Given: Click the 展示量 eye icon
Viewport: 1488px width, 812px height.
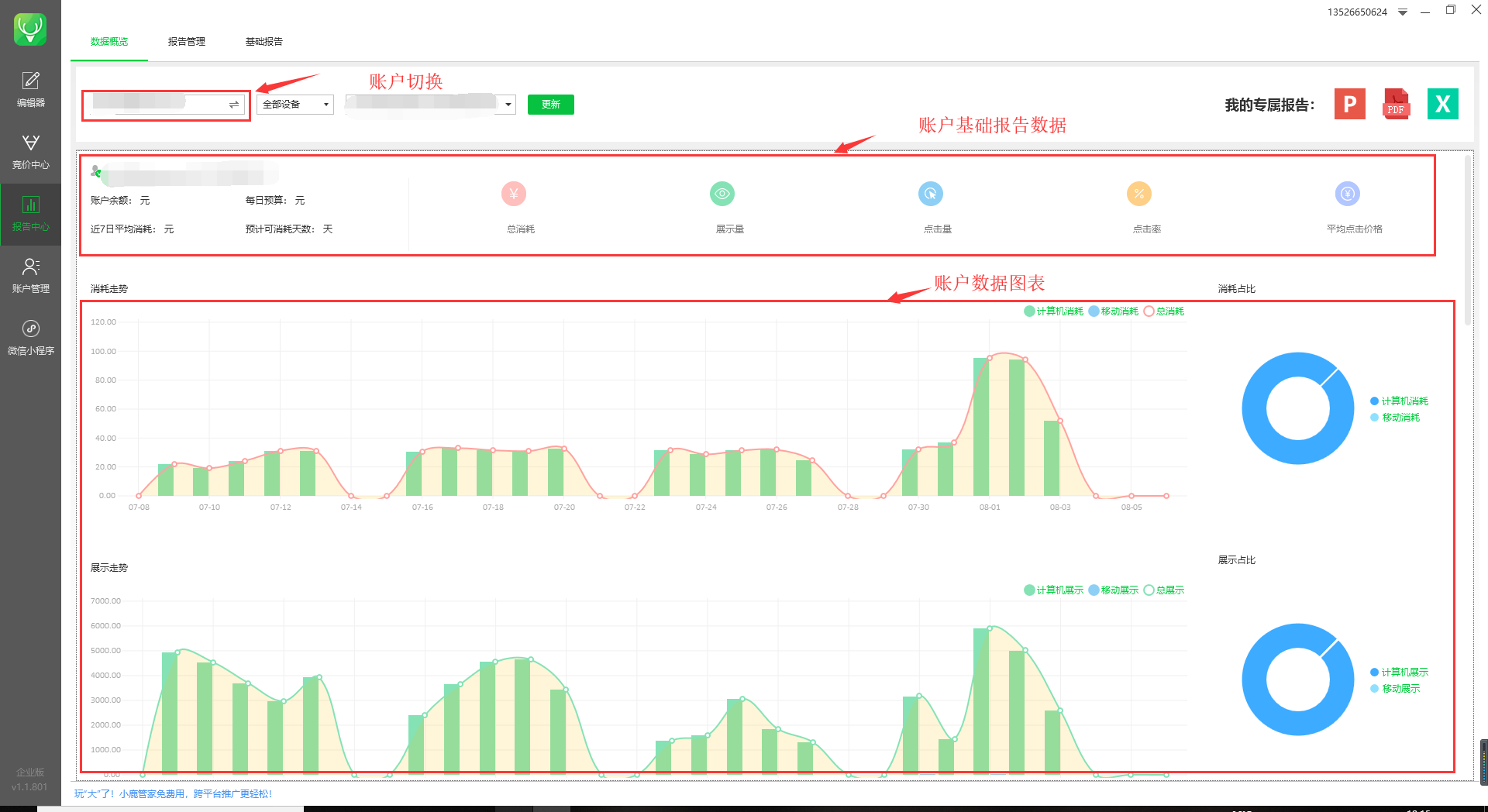Looking at the screenshot, I should [722, 194].
